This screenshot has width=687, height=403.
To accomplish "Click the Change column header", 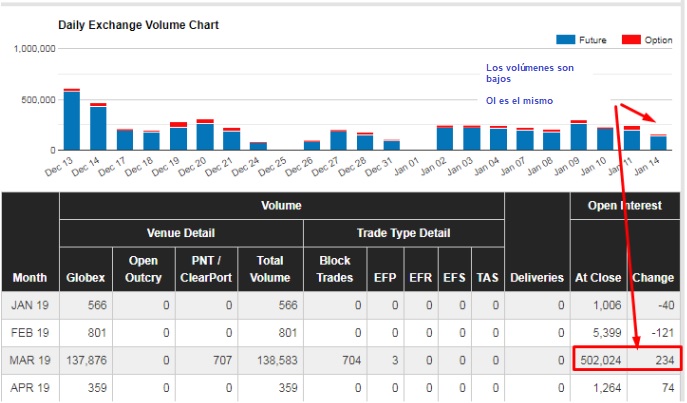I will pos(653,278).
